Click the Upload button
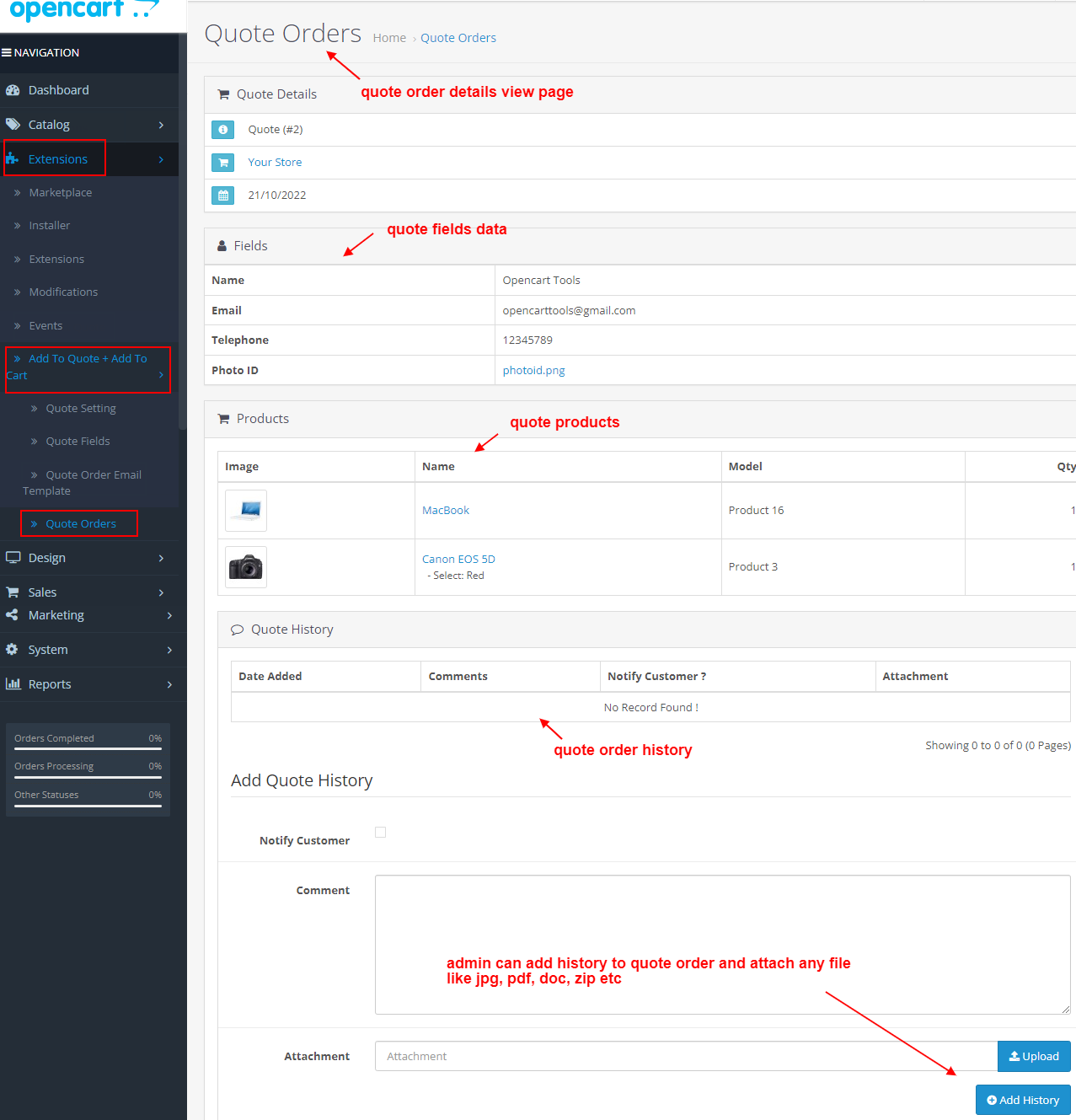 (x=1034, y=1057)
